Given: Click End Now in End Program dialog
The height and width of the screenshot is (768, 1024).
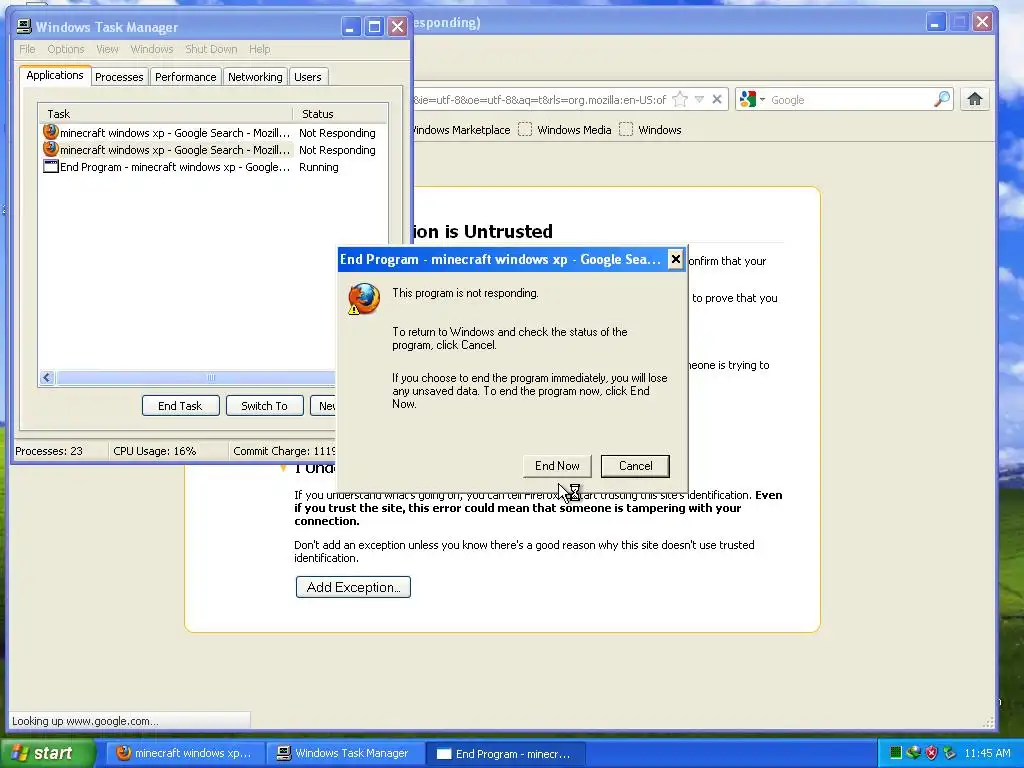Looking at the screenshot, I should point(557,466).
